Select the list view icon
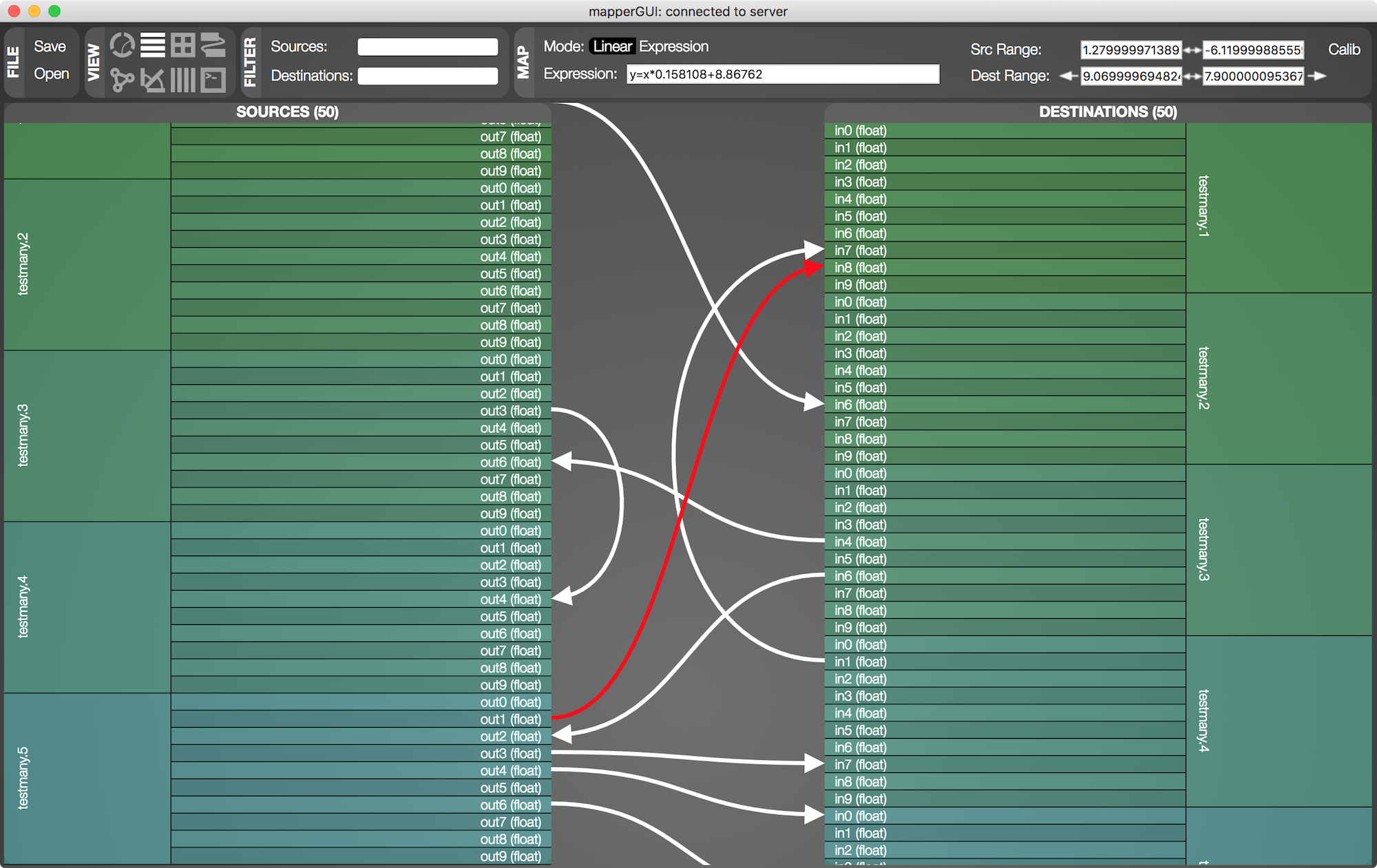This screenshot has height=868, width=1377. point(153,46)
